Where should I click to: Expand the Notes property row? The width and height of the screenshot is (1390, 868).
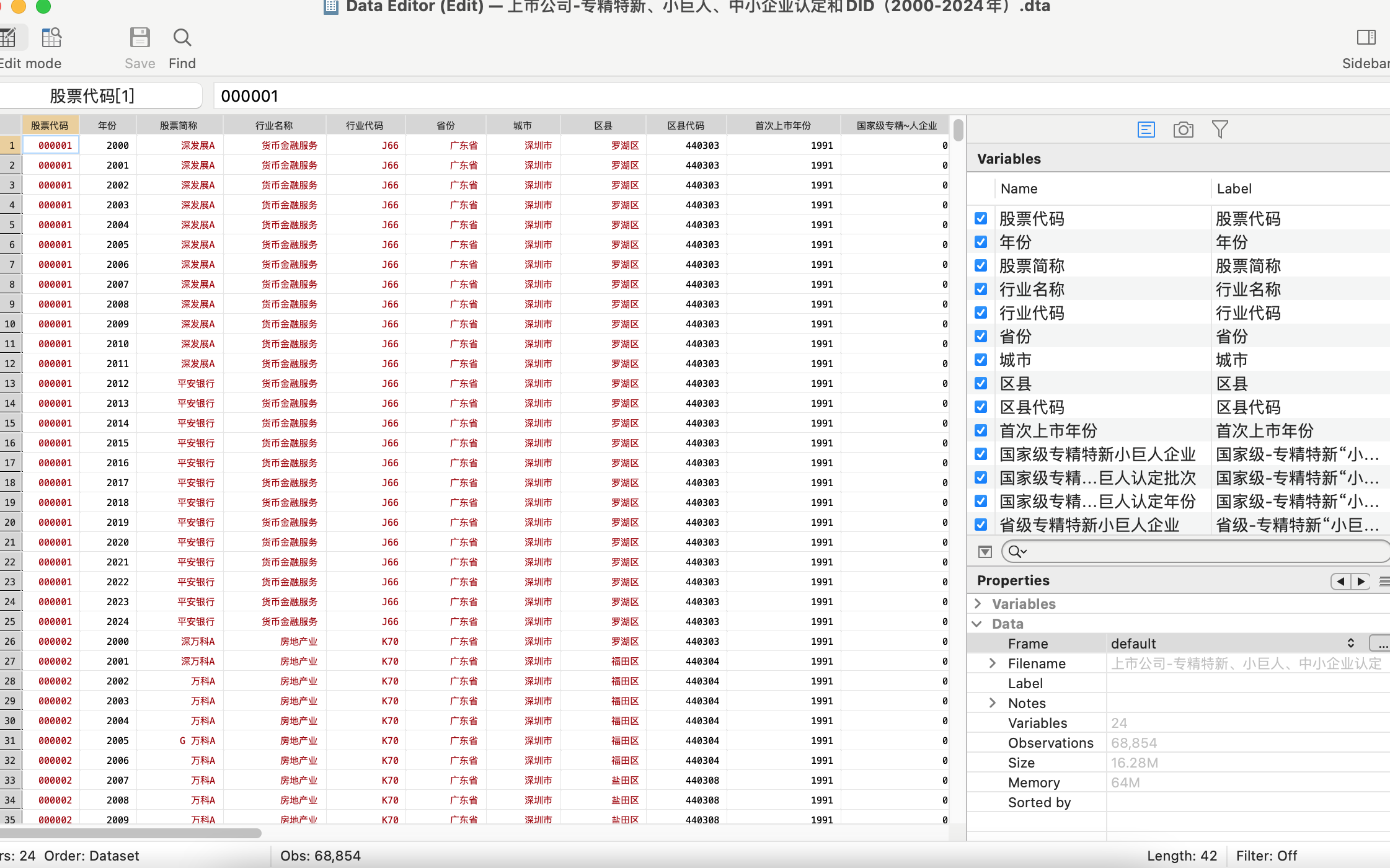[x=993, y=703]
